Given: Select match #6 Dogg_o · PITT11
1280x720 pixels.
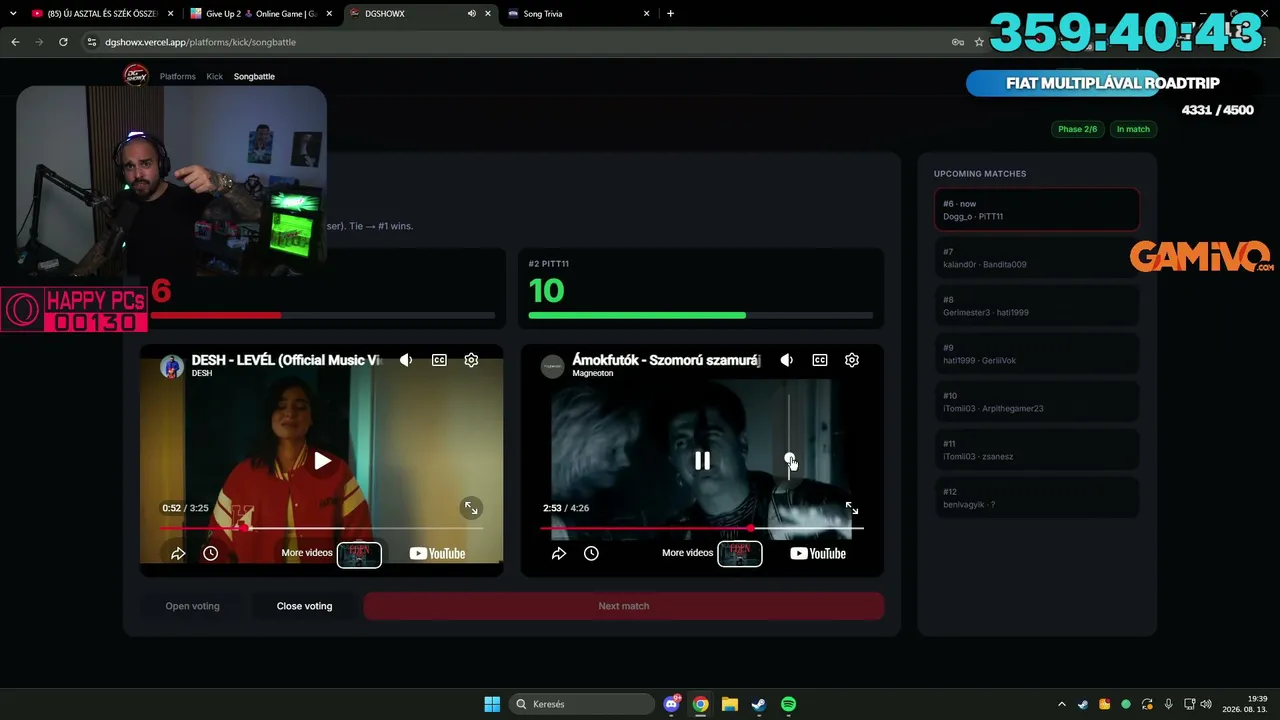Looking at the screenshot, I should click(1037, 210).
